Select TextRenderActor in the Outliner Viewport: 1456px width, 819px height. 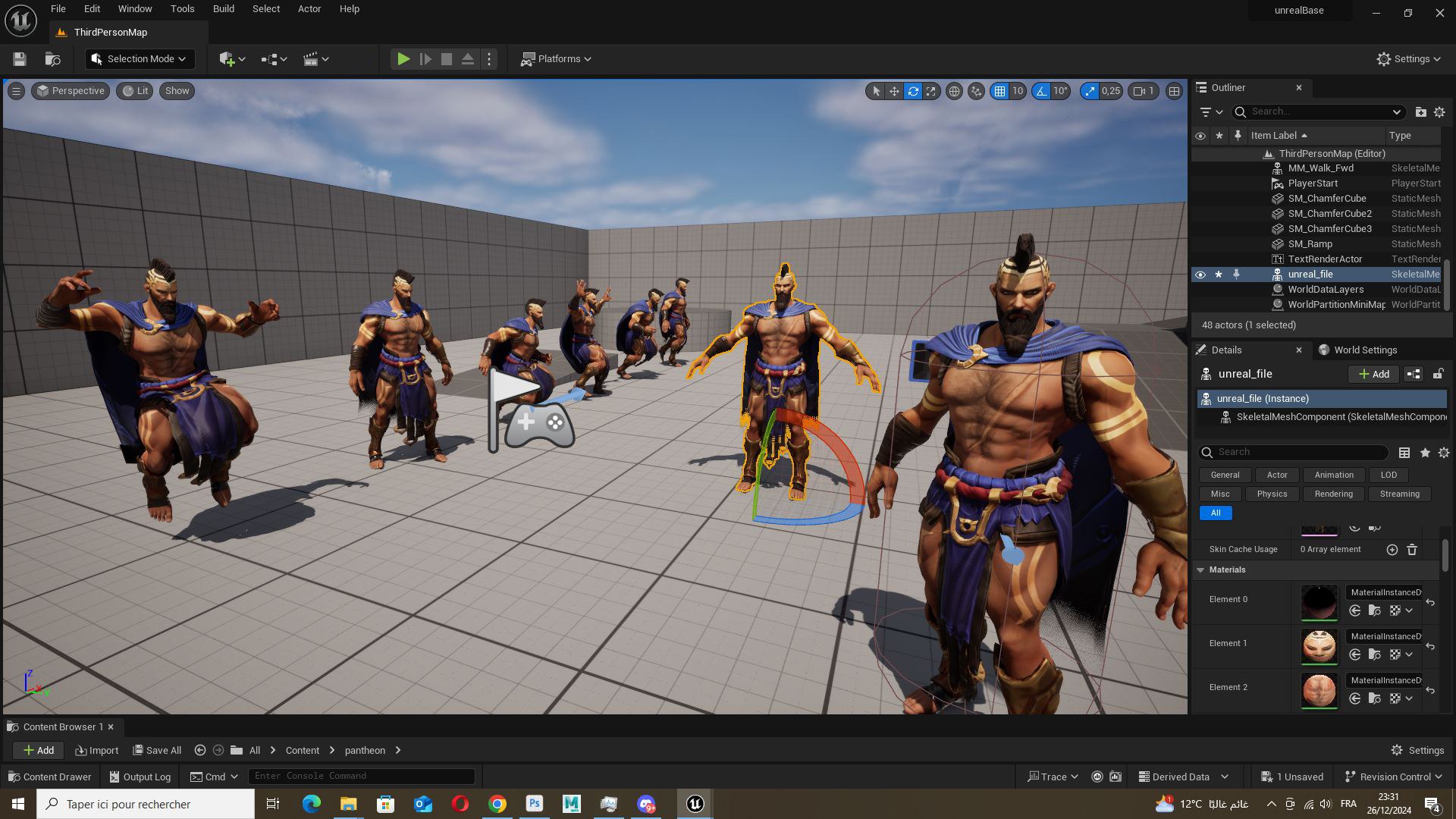click(x=1325, y=259)
